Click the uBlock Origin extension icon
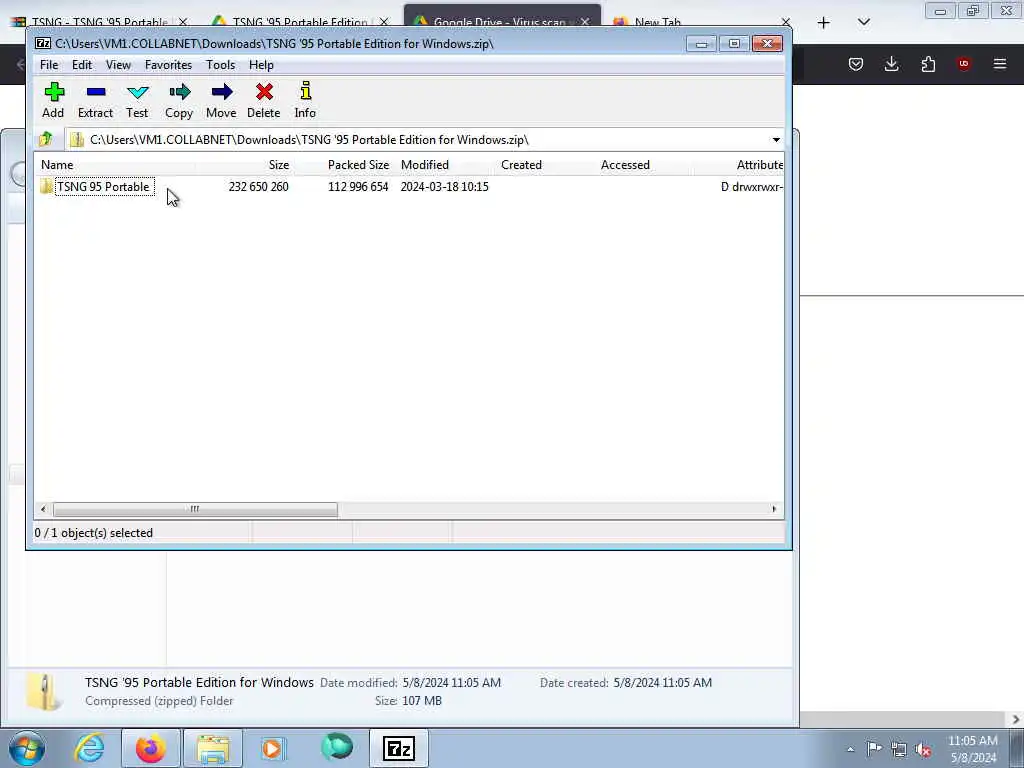The height and width of the screenshot is (768, 1024). click(964, 64)
